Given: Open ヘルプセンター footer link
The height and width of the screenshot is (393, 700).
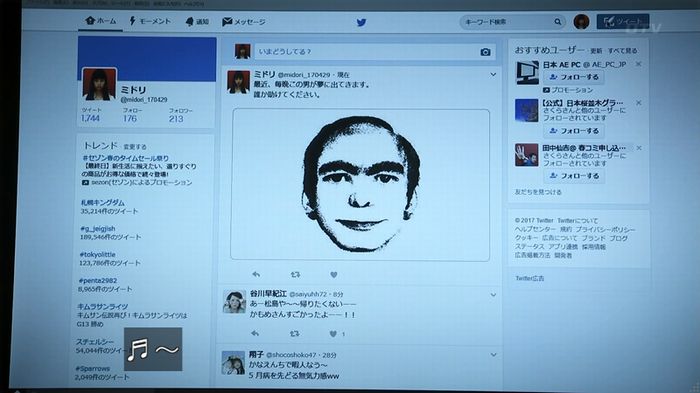Looking at the screenshot, I should [x=535, y=229].
